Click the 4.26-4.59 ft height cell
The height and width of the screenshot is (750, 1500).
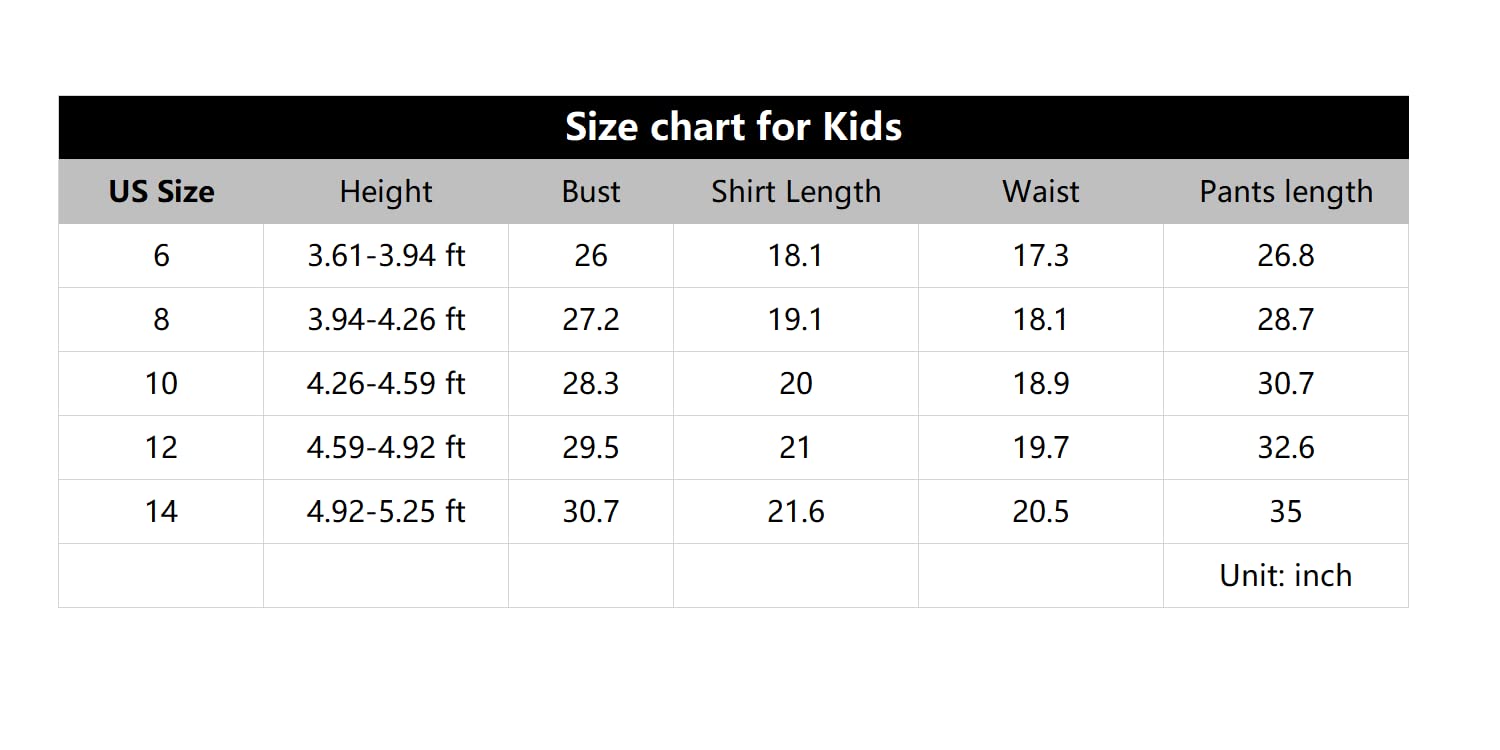coord(386,384)
